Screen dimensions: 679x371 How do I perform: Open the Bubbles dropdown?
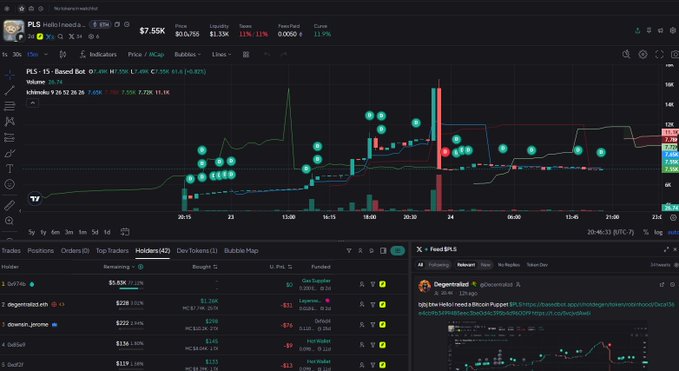click(x=188, y=55)
